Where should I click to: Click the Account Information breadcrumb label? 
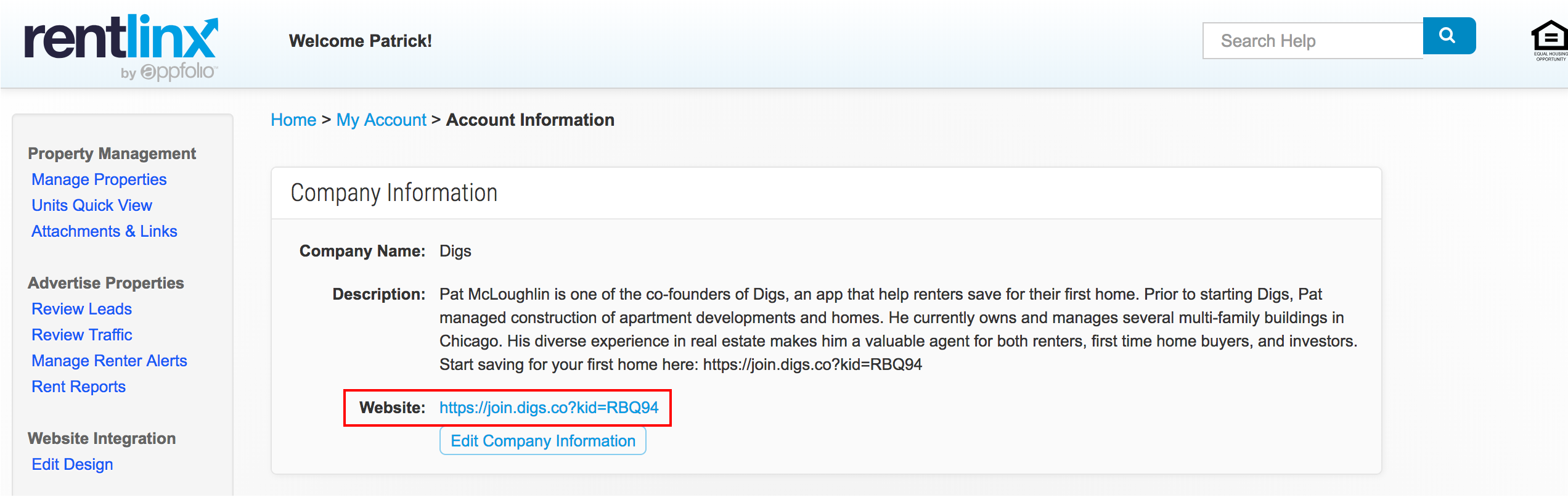click(x=530, y=120)
